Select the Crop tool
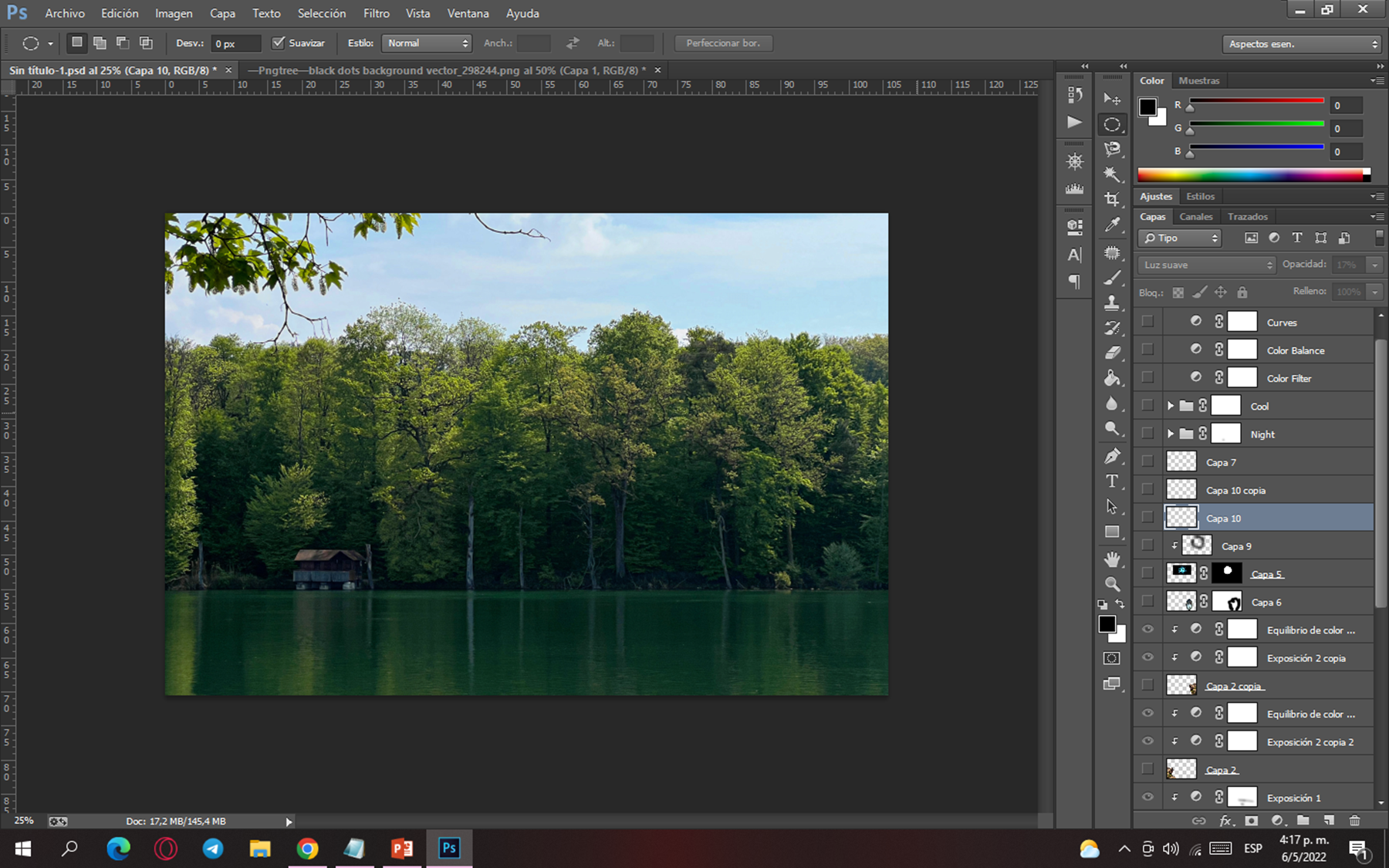The height and width of the screenshot is (868, 1389). [1112, 199]
